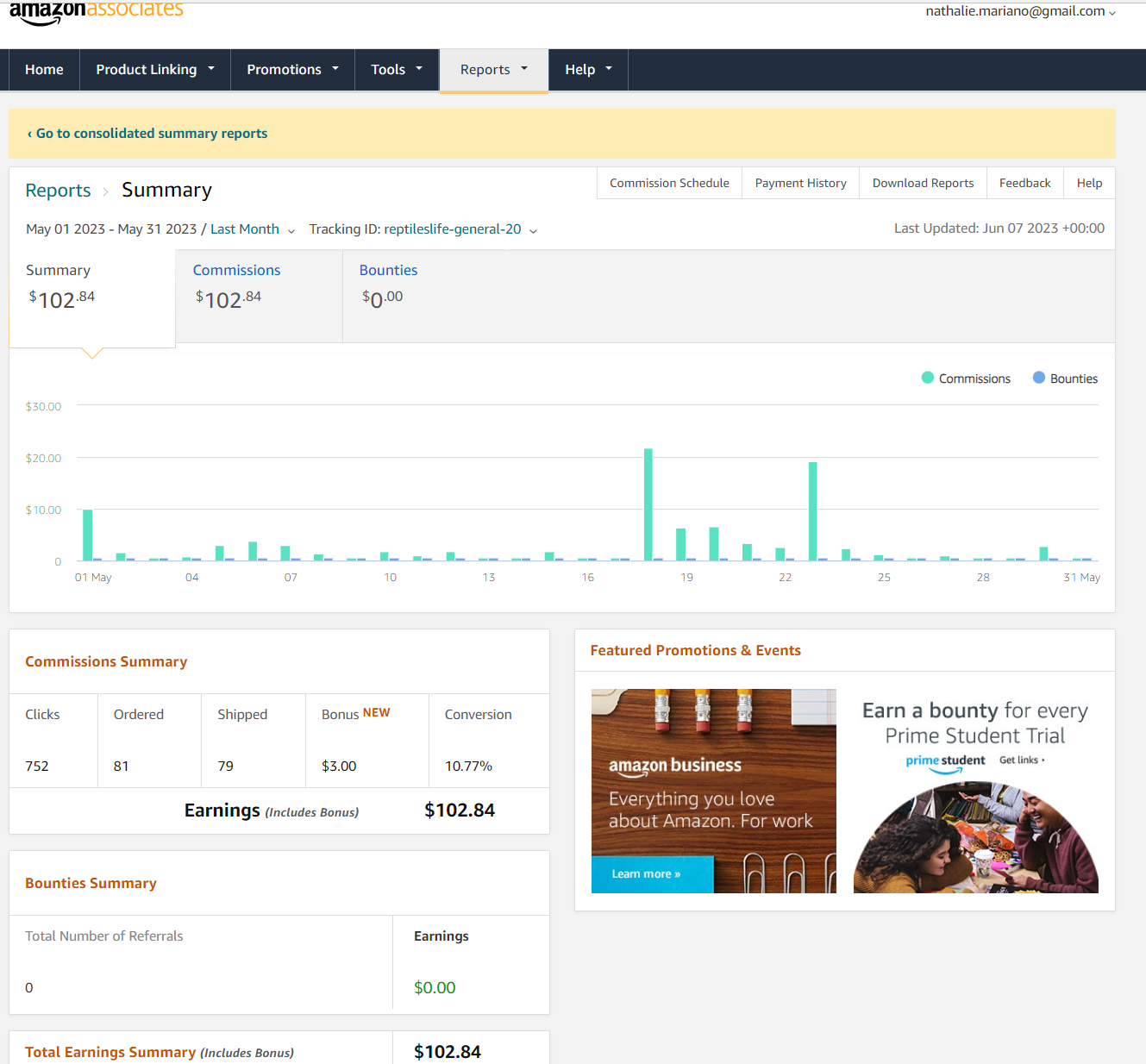Screen dimensions: 1146x1064
Task: Open the Tools dropdown menu
Action: coord(397,70)
